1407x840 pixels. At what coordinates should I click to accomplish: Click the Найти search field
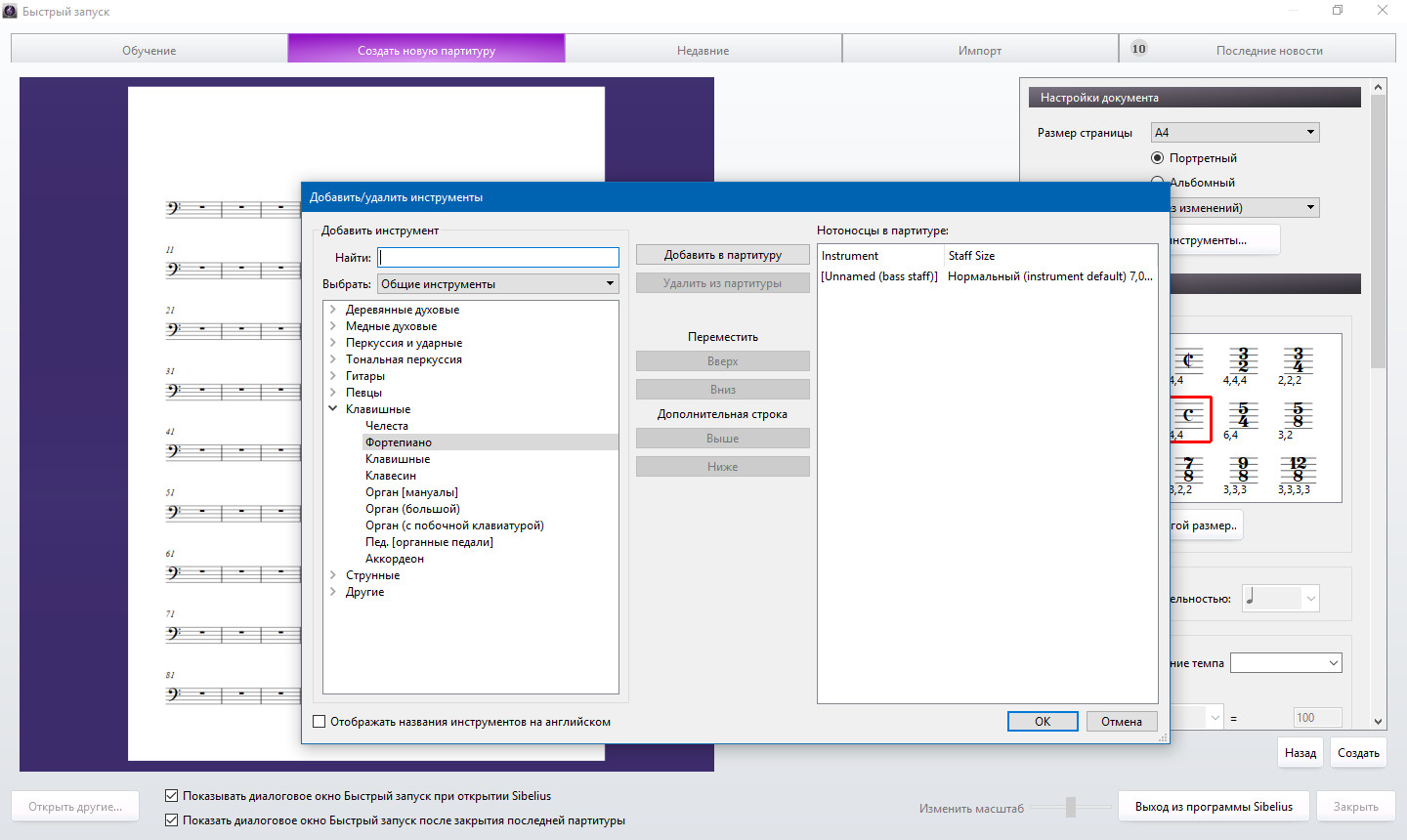pyautogui.click(x=498, y=258)
